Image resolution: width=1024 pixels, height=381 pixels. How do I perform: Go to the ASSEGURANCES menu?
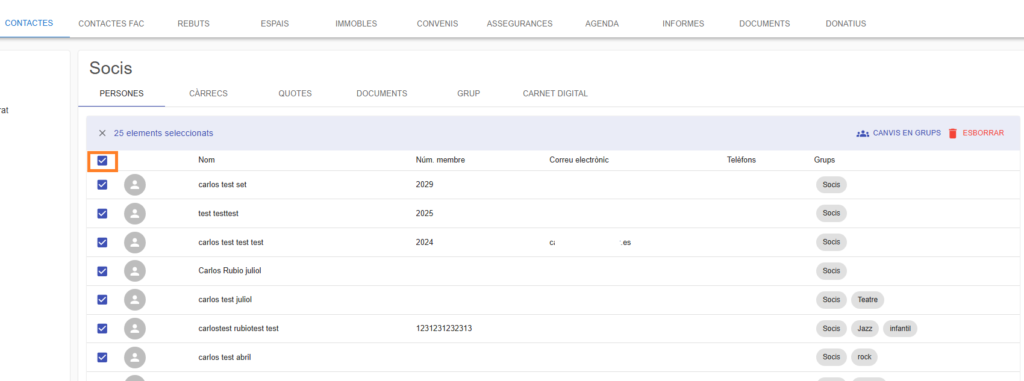[520, 24]
